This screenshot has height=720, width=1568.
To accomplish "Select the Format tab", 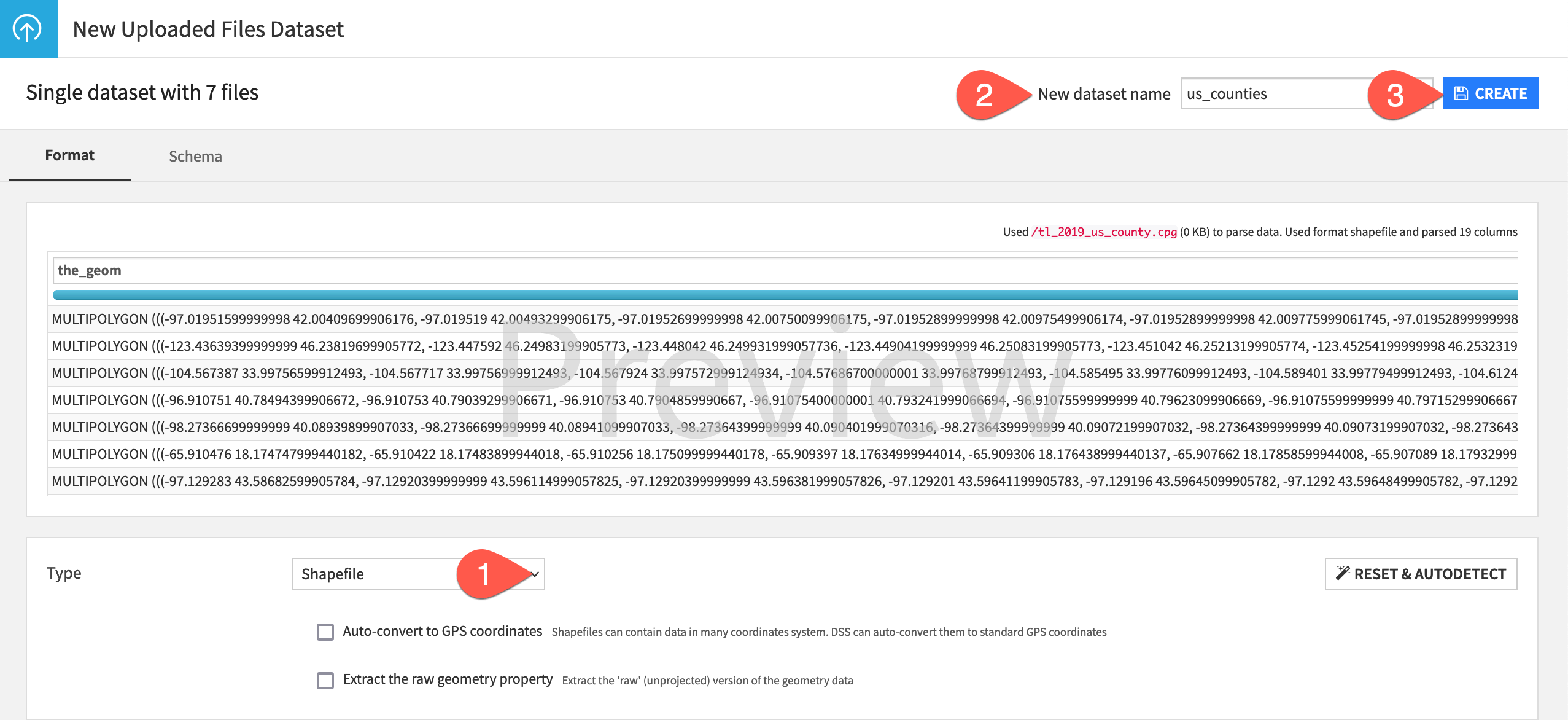I will 69,155.
